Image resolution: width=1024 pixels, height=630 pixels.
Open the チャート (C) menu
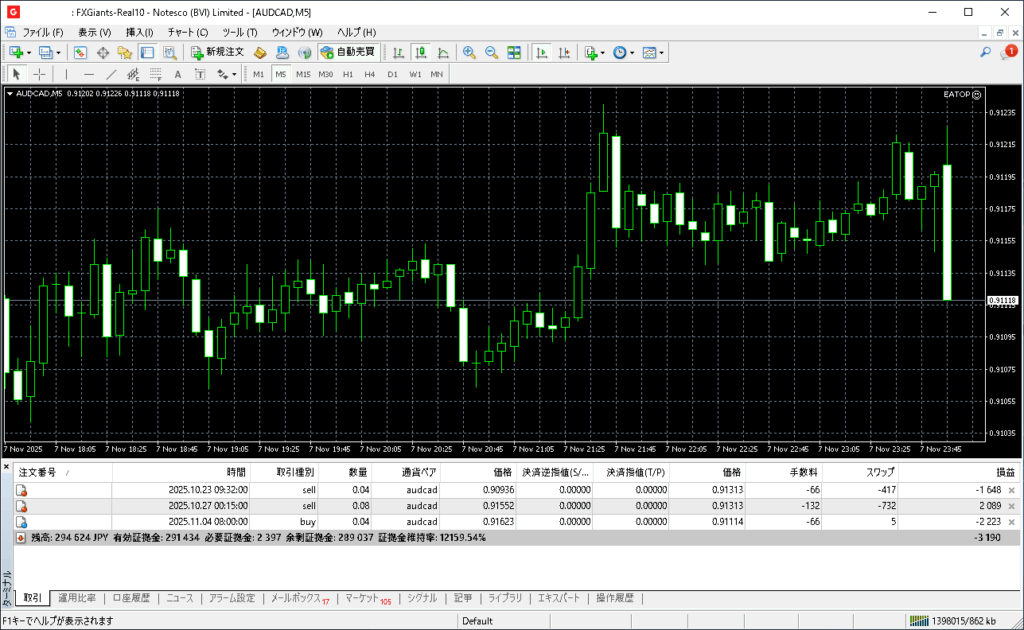point(187,32)
